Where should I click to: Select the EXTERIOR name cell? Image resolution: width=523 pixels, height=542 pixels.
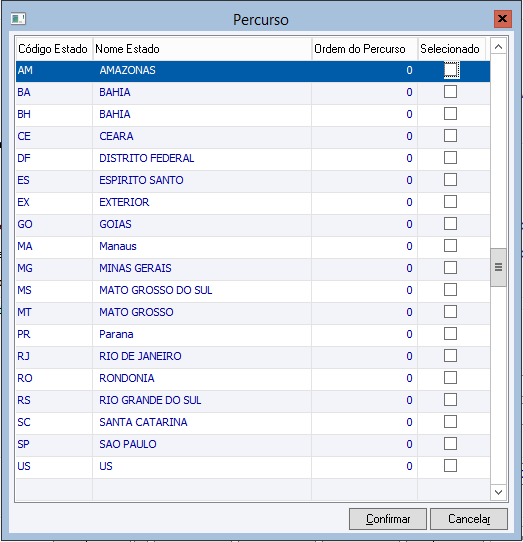tap(202, 202)
